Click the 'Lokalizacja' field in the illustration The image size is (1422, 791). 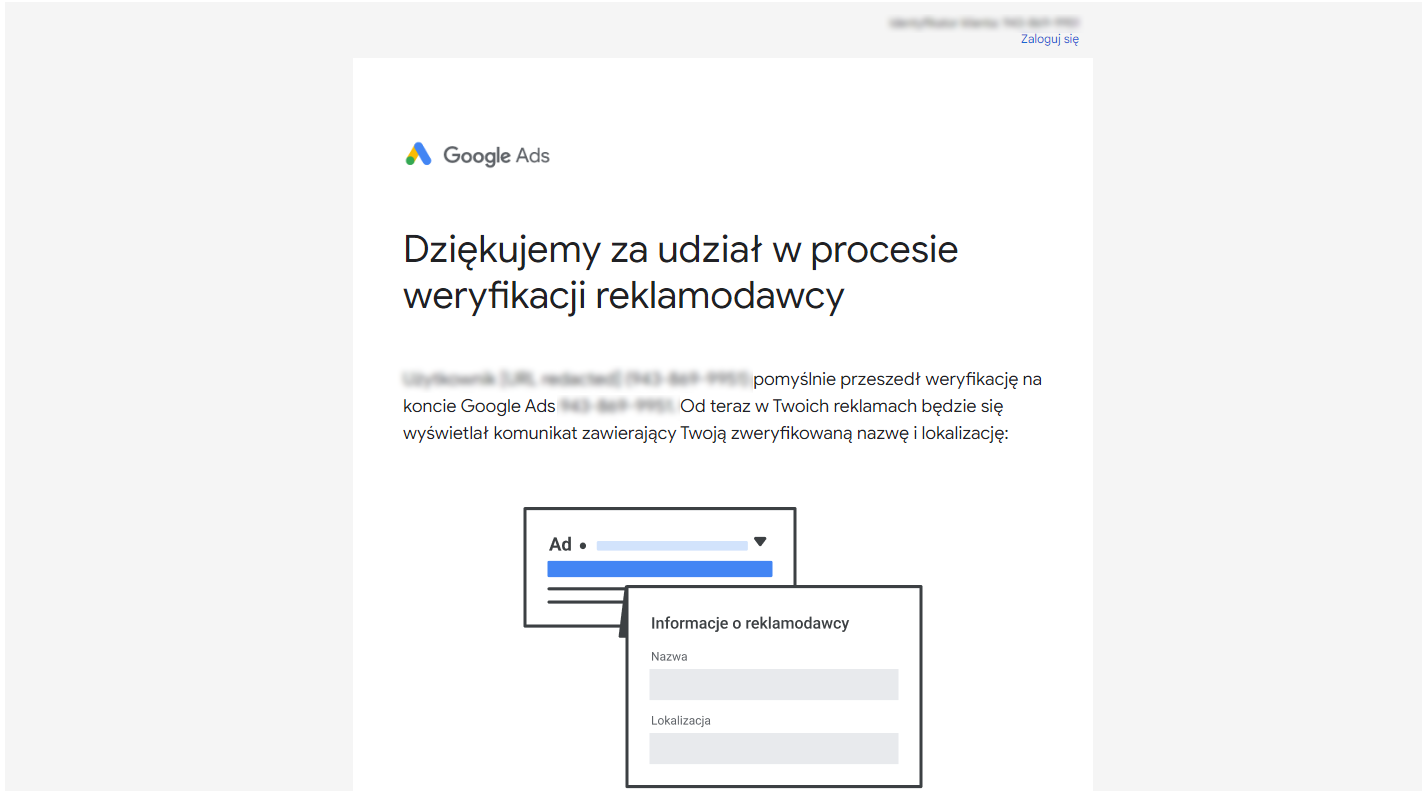(774, 749)
